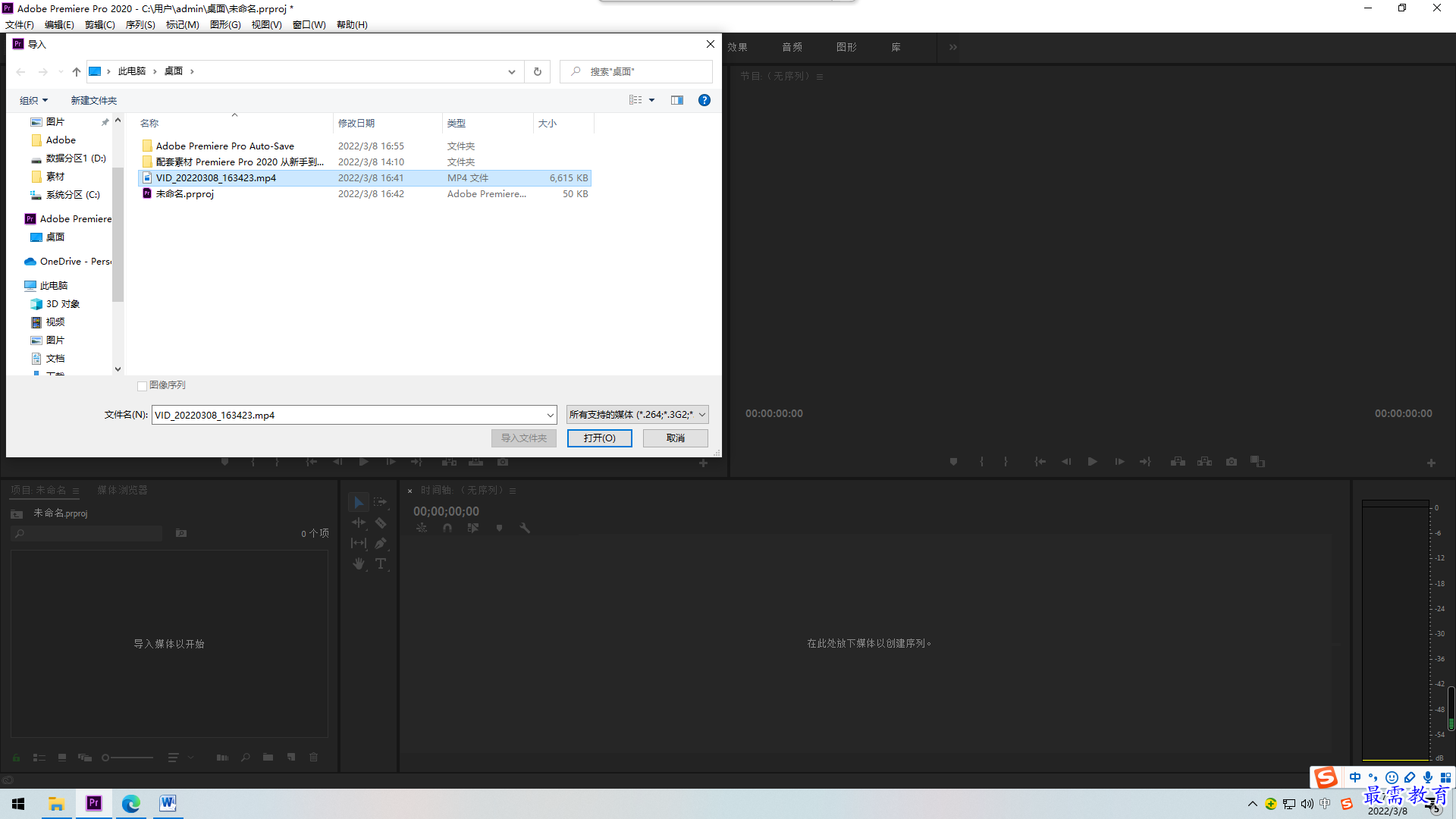Switch to 媒体浏览器 tab
Viewport: 1456px width, 819px height.
pos(122,491)
